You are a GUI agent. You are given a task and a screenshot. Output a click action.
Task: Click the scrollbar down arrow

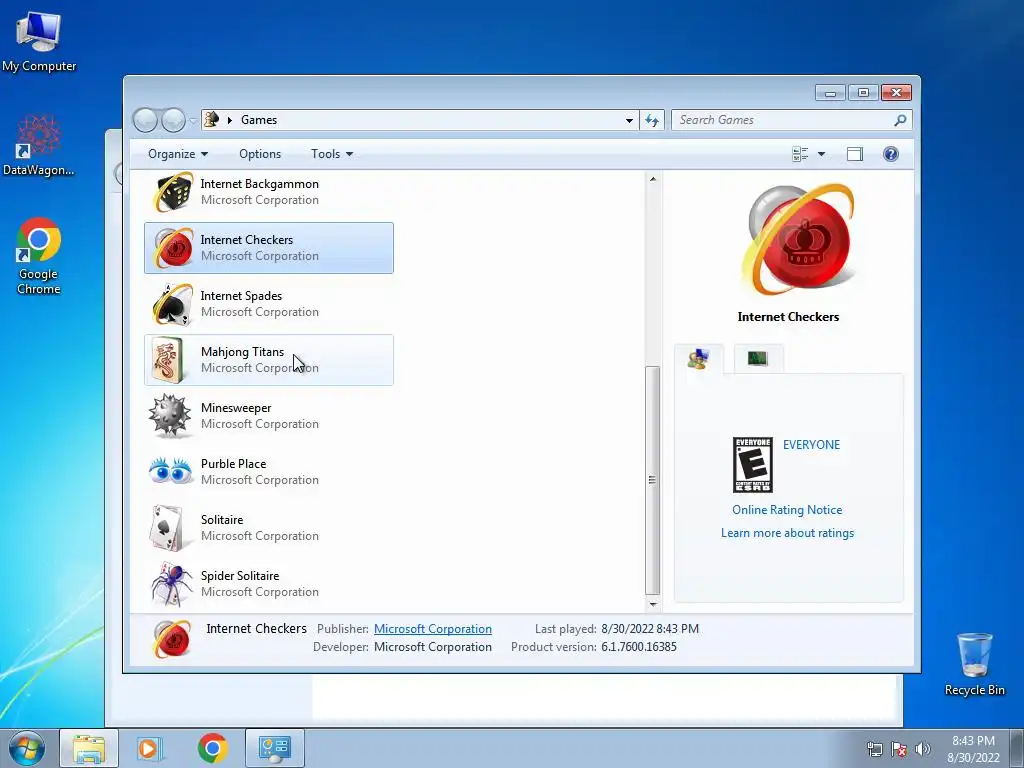(652, 604)
